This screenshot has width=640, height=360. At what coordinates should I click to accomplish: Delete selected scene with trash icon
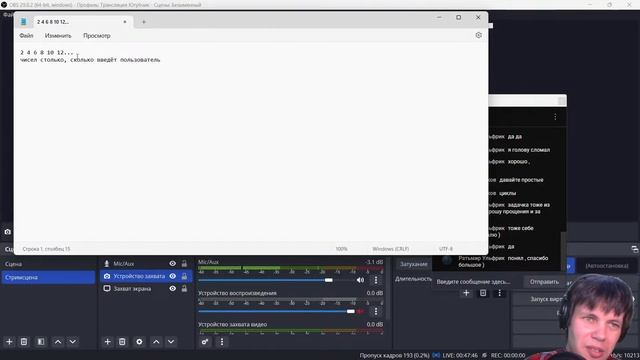coord(24,342)
